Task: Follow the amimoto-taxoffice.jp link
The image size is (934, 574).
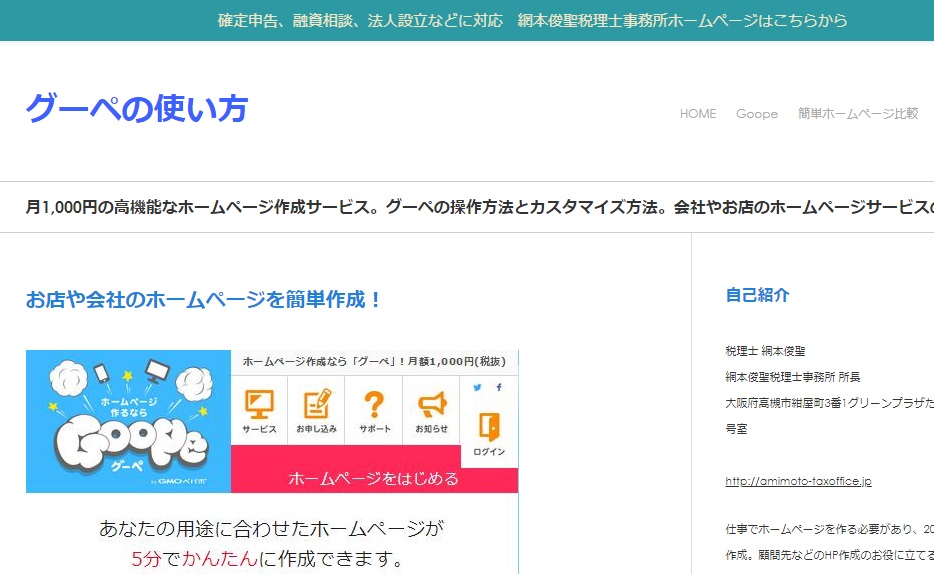Action: click(x=798, y=481)
